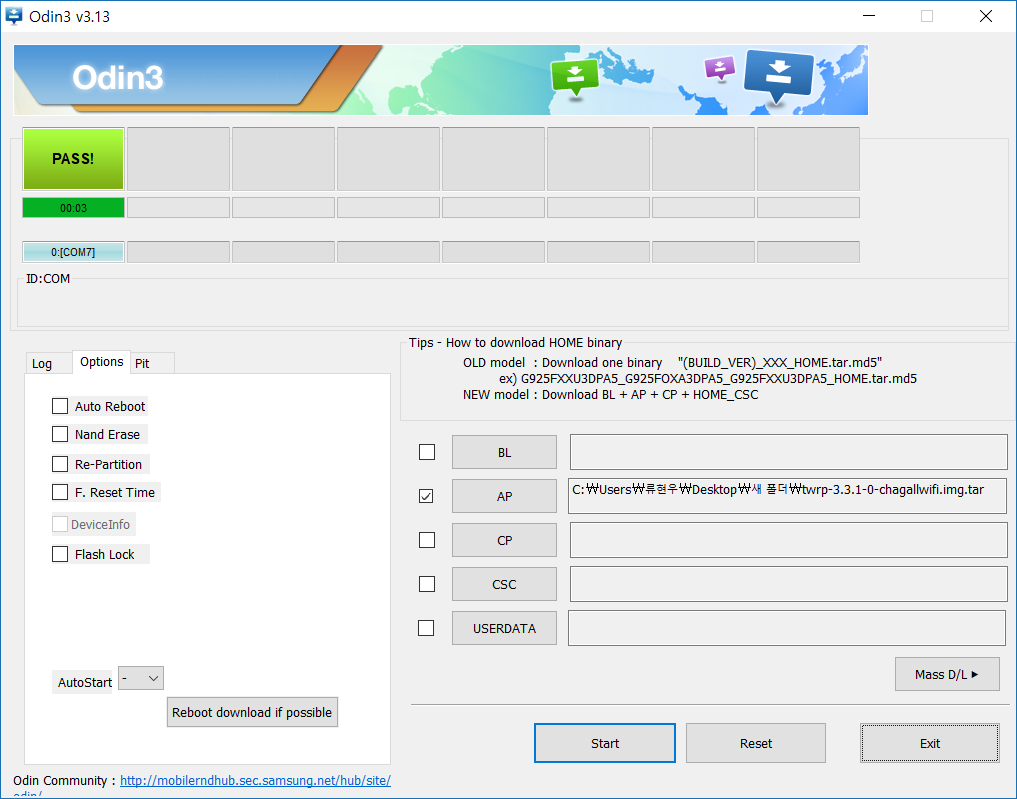The width and height of the screenshot is (1017, 799).
Task: Uncheck the AP file checkbox
Action: 426,496
